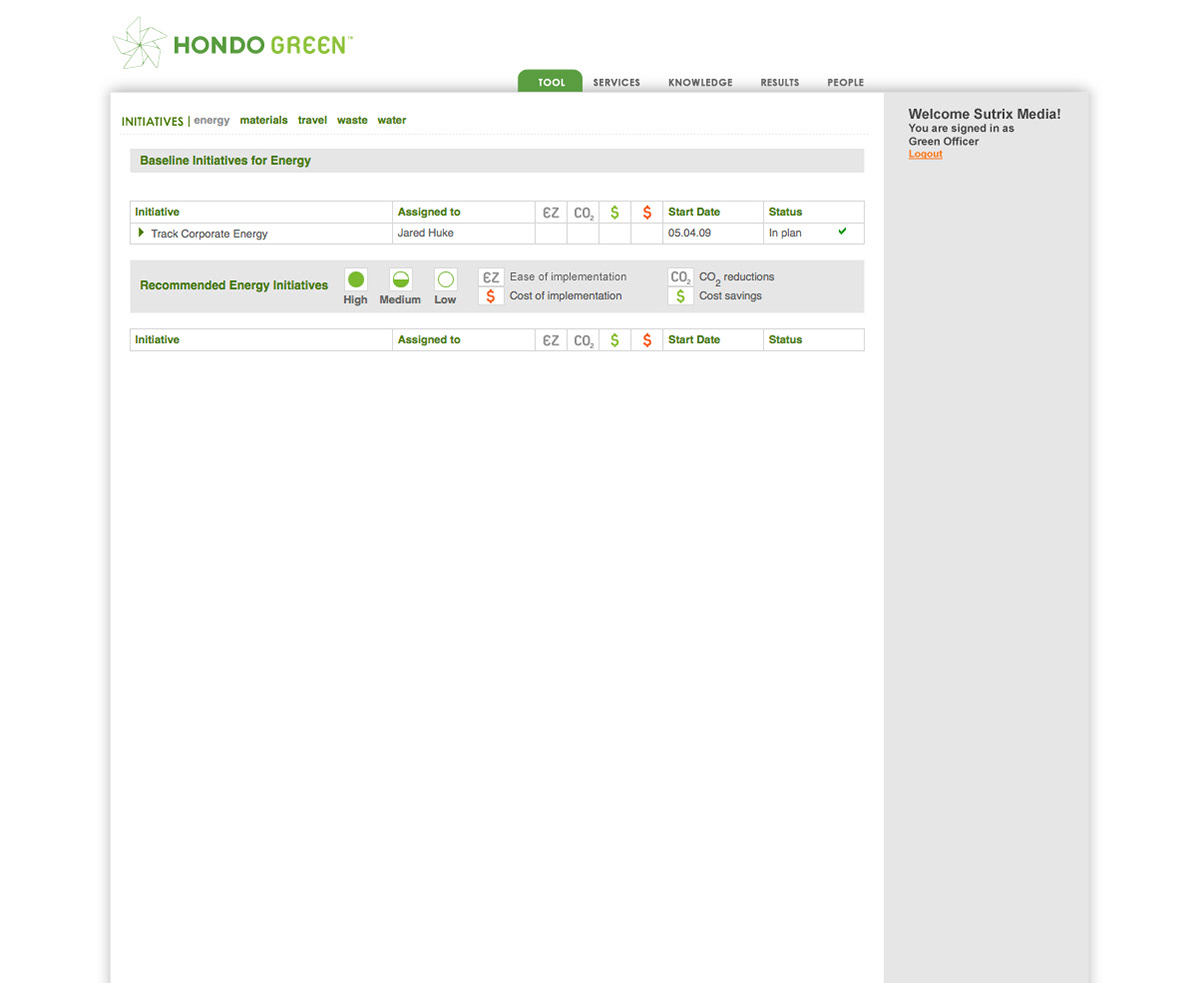Go to the People tab
This screenshot has width=1200, height=983.
(x=845, y=83)
